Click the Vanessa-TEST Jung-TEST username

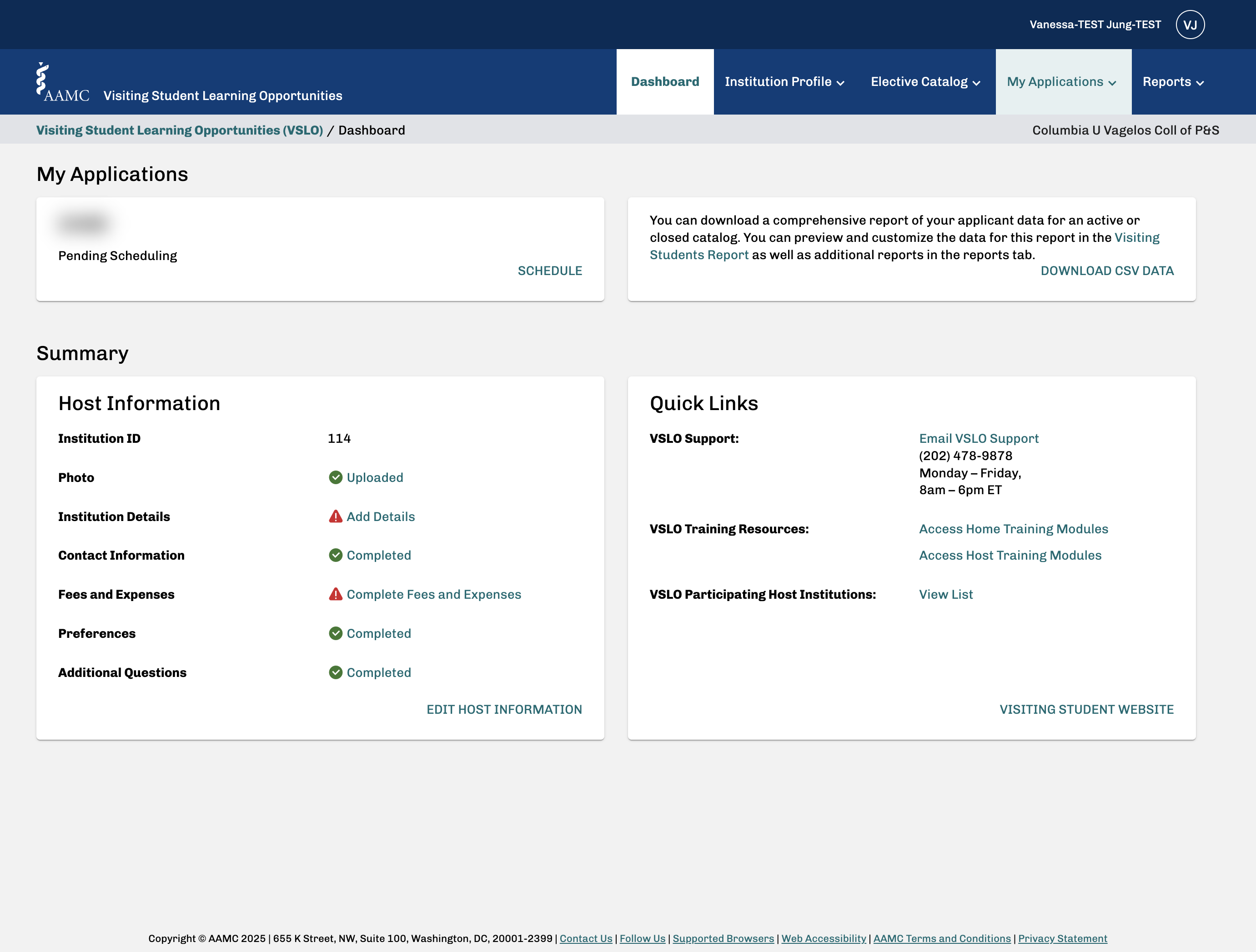[x=1095, y=25]
